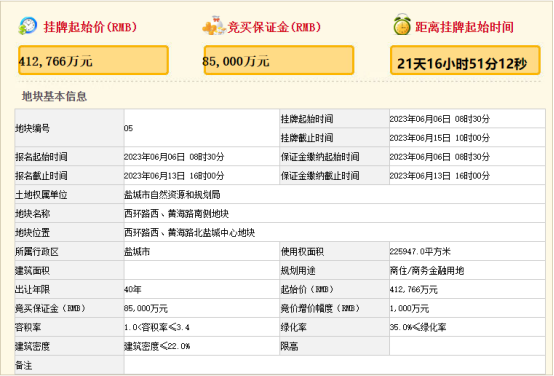Click the 竞价增价幅度(RMB) label

(320, 309)
